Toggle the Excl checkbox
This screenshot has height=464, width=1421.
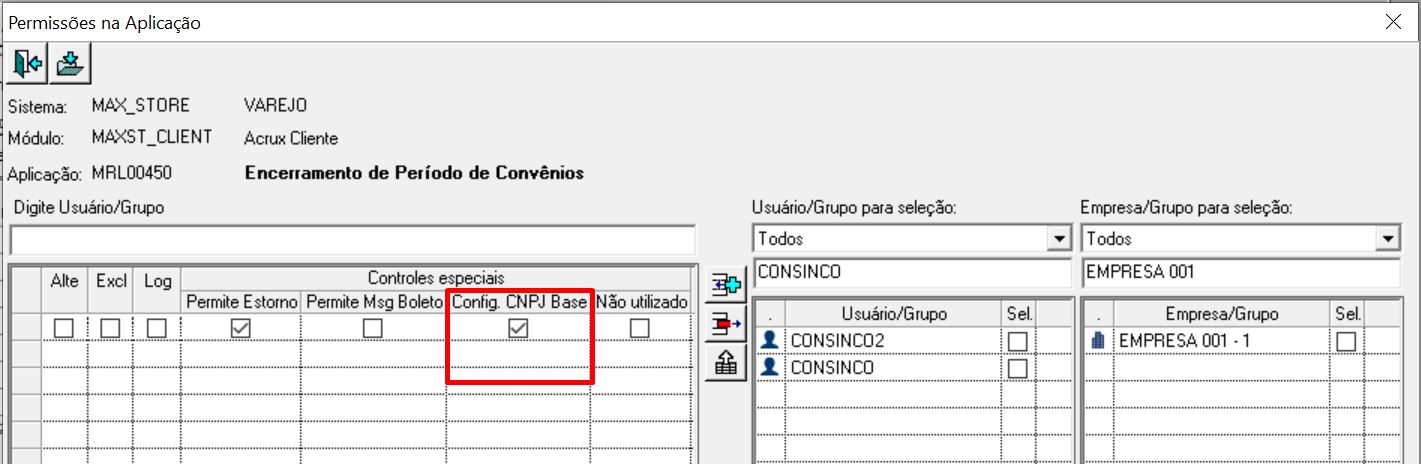pyautogui.click(x=110, y=328)
